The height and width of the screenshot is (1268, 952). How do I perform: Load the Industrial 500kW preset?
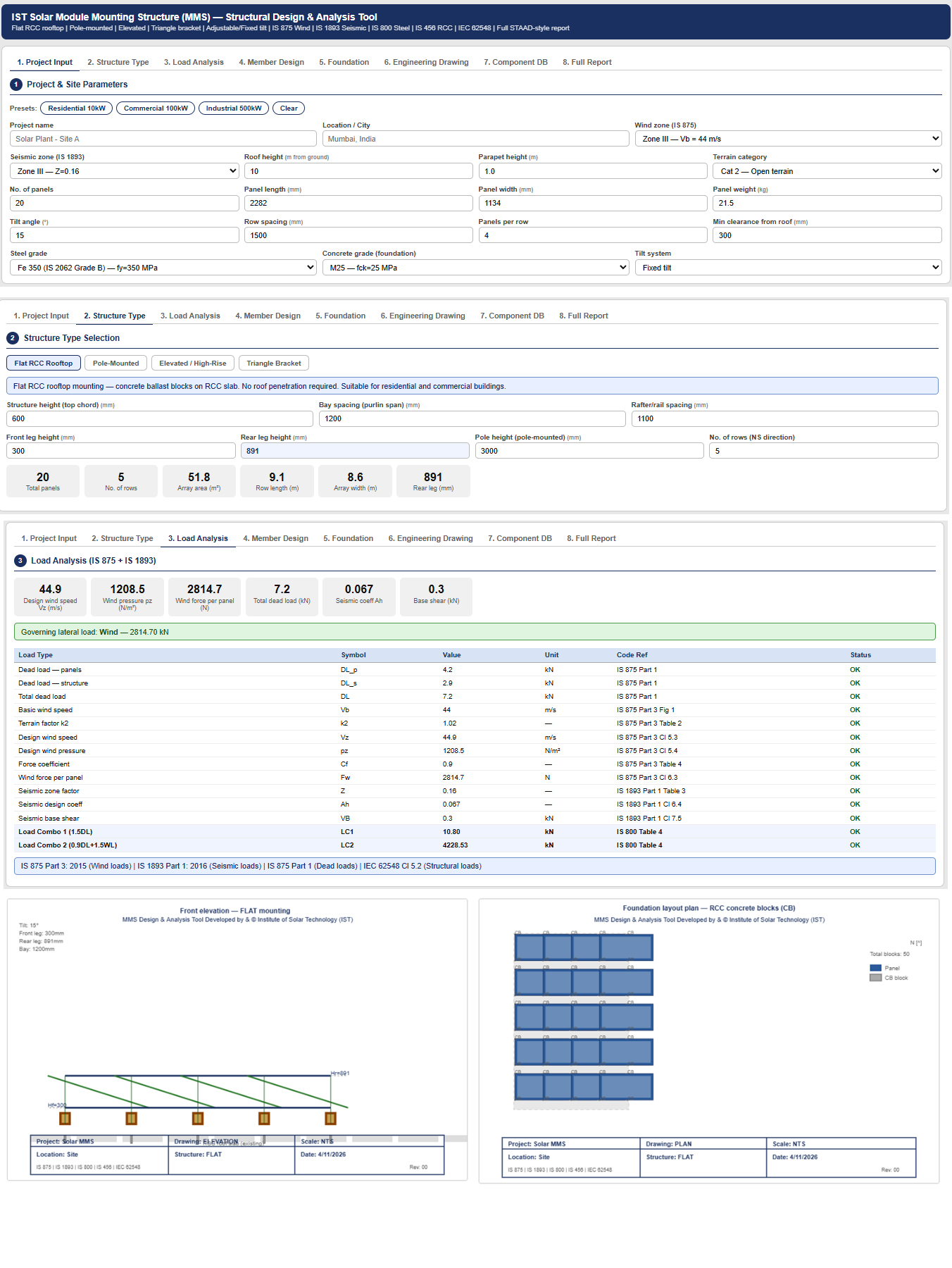pos(233,108)
